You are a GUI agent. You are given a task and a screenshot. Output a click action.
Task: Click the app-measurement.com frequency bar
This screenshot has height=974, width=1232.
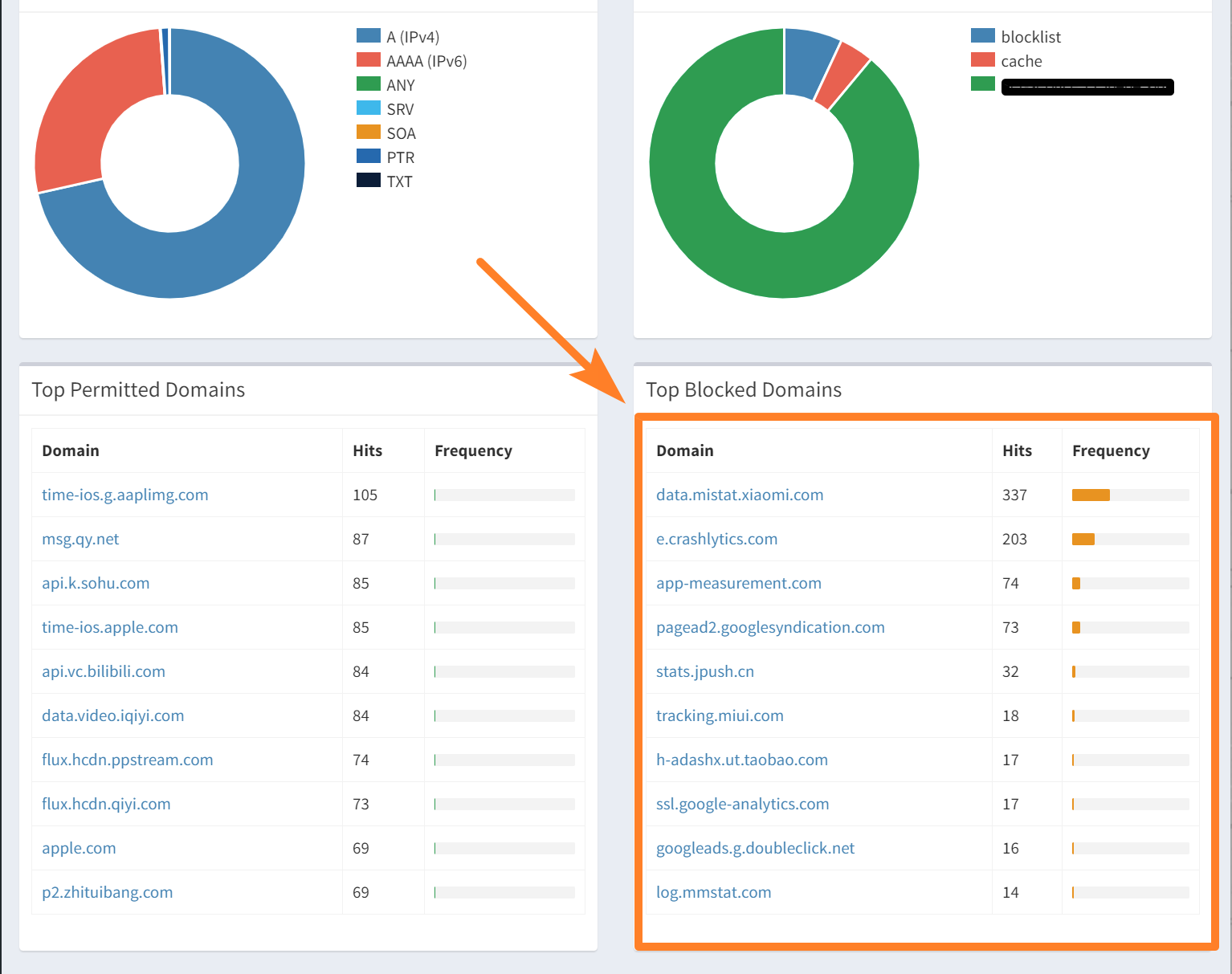[1131, 583]
